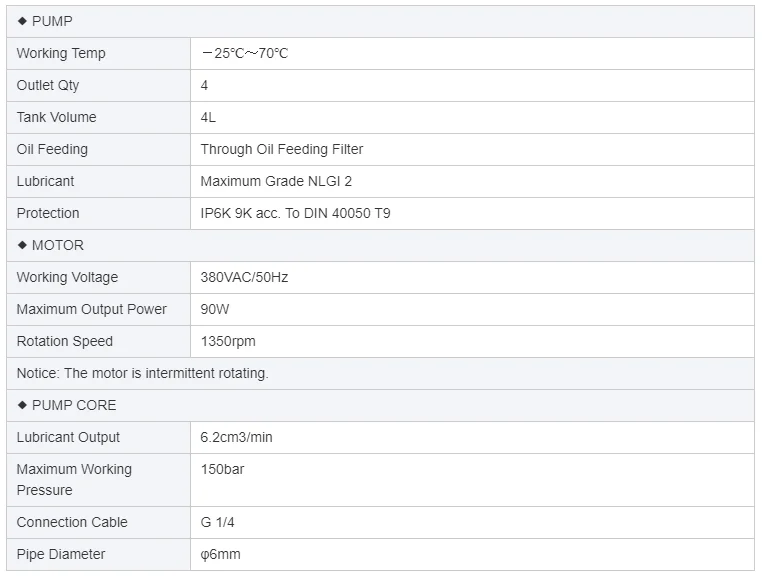Click the diamond bullet beside MOTOR heading
The height and width of the screenshot is (583, 762).
22,245
